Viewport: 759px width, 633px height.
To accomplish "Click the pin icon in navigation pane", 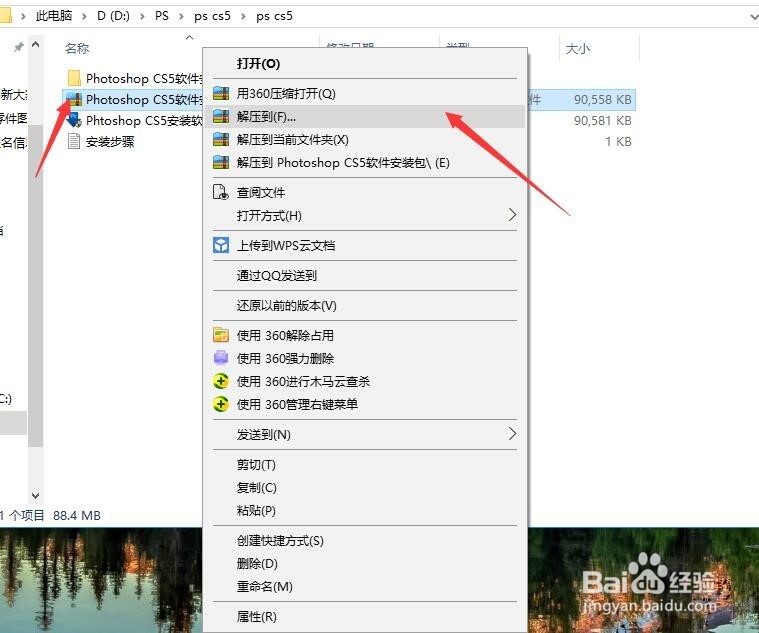I will pyautogui.click(x=18, y=47).
